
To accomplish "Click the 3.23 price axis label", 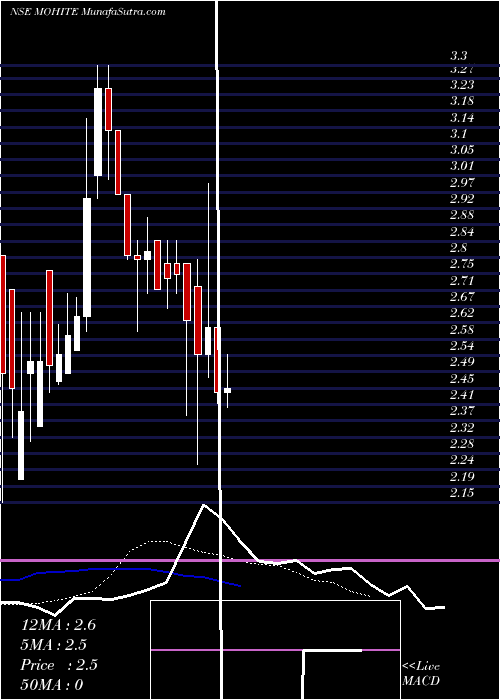I will (x=462, y=85).
